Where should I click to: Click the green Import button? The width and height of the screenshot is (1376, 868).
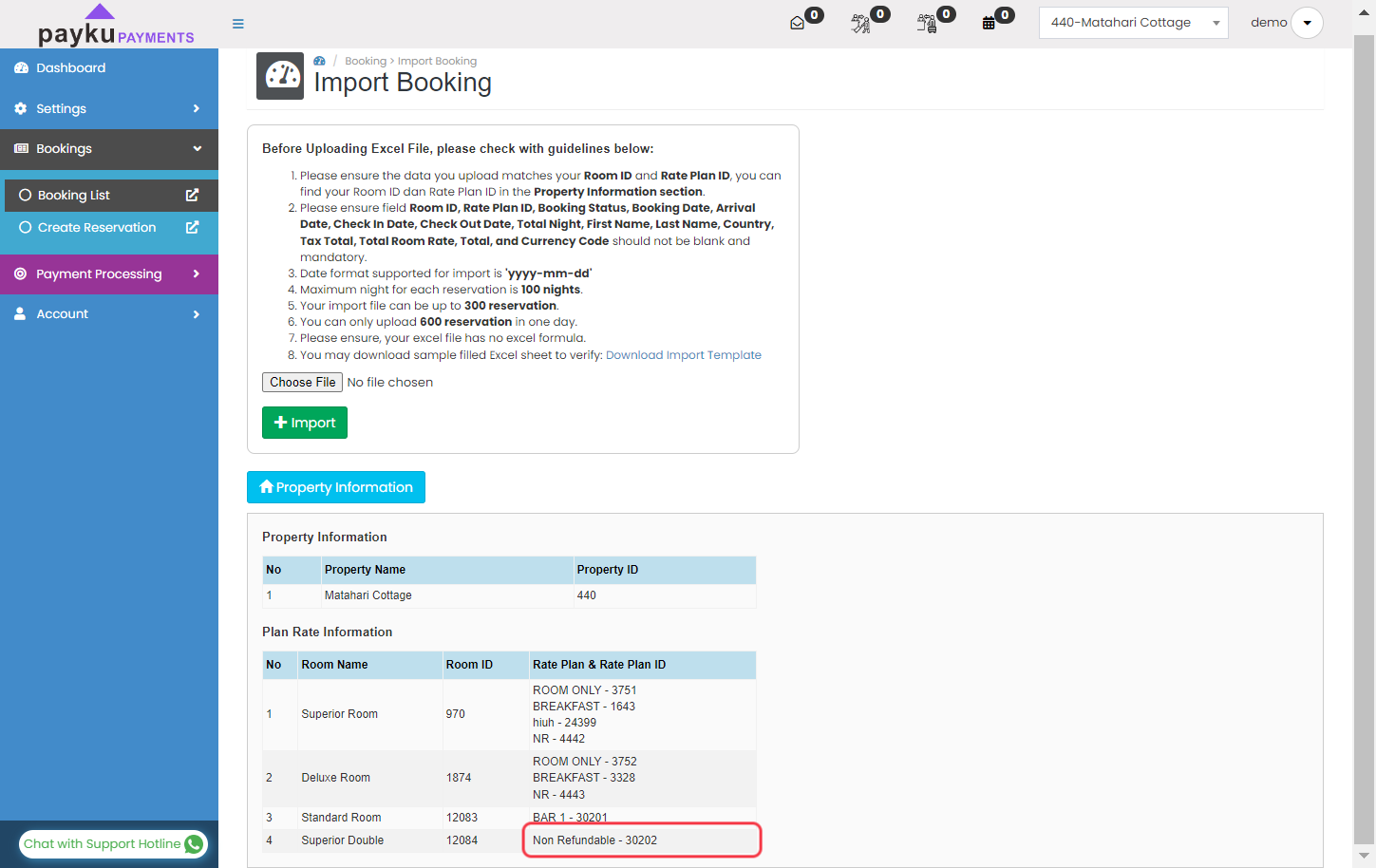(305, 423)
